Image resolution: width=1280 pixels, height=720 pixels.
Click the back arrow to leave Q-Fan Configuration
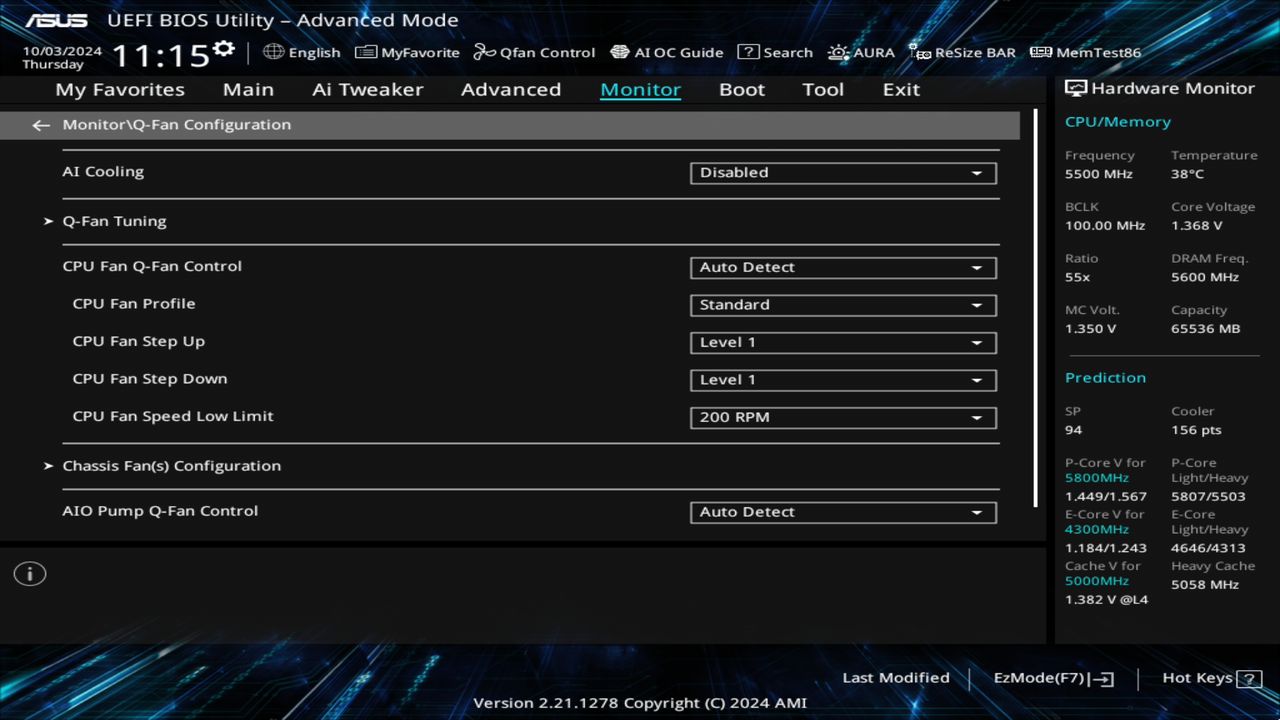click(x=40, y=124)
